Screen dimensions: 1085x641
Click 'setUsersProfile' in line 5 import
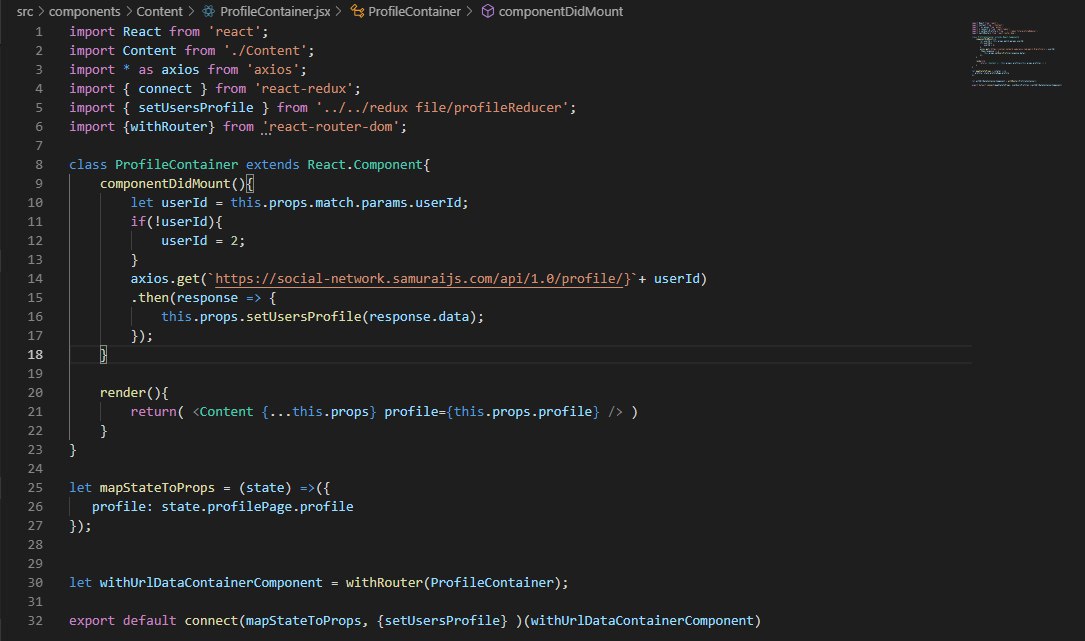click(196, 107)
